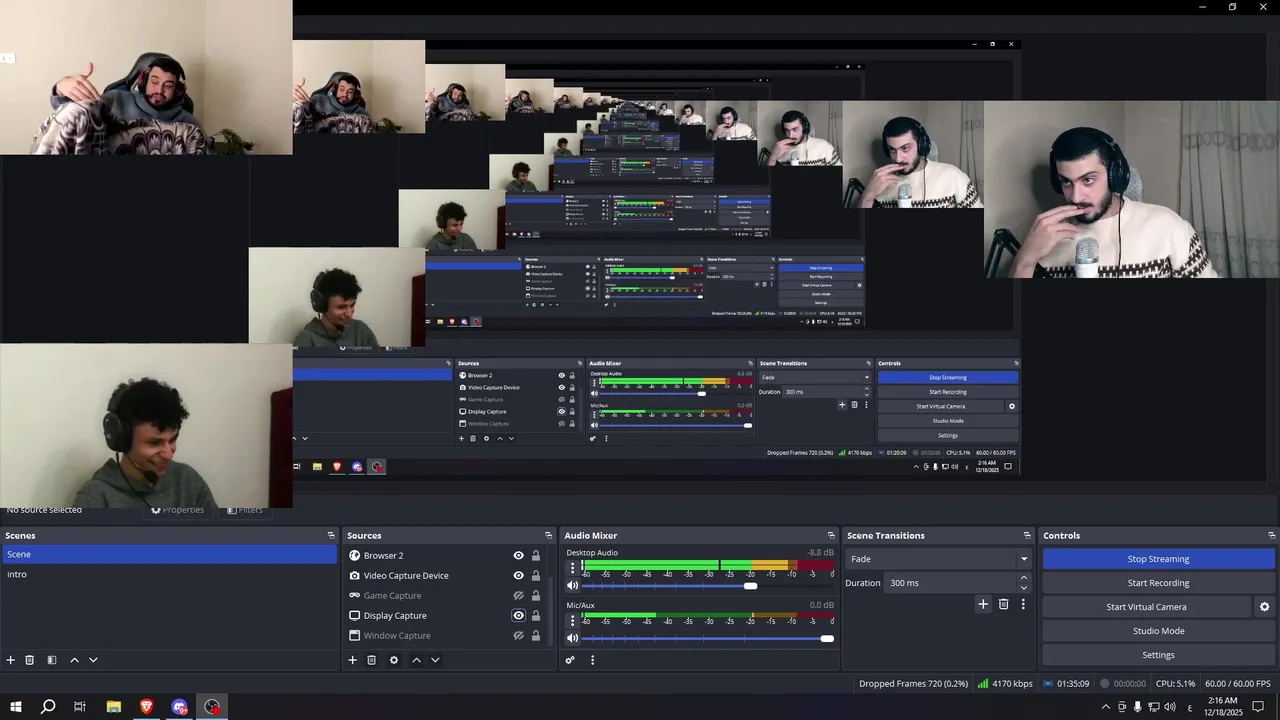Open scene filters icon in the Scenes toolbar
The width and height of the screenshot is (1280, 720).
pyautogui.click(x=52, y=660)
